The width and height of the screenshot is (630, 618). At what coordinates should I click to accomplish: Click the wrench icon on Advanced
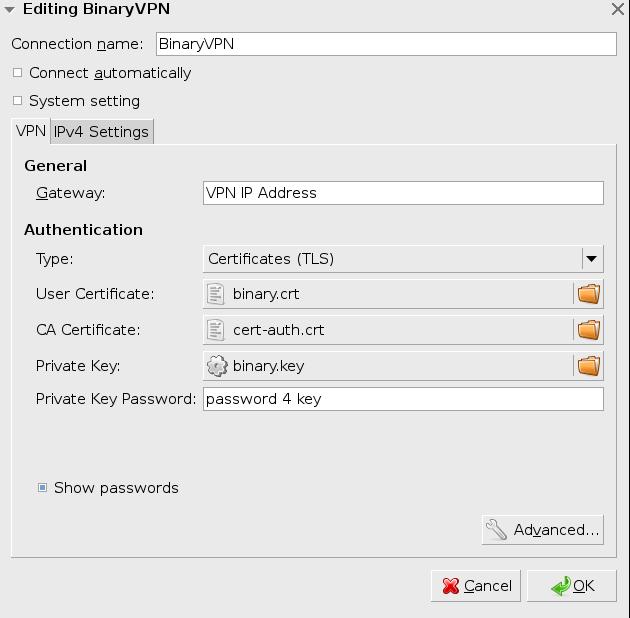pyautogui.click(x=496, y=530)
